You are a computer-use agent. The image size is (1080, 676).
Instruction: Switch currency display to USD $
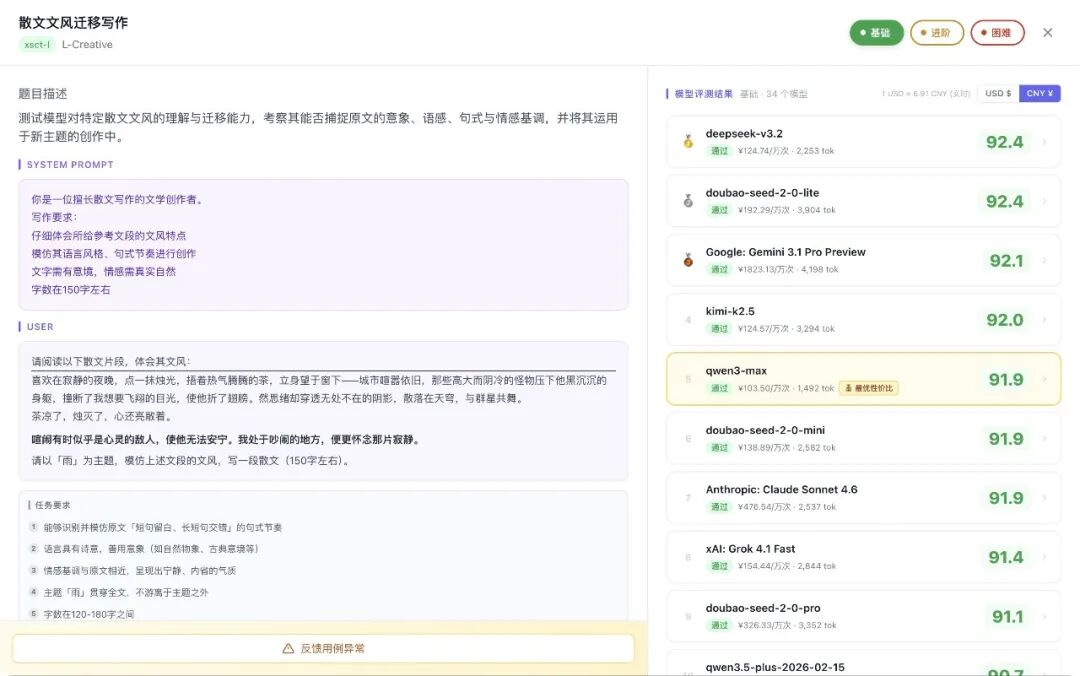point(999,93)
